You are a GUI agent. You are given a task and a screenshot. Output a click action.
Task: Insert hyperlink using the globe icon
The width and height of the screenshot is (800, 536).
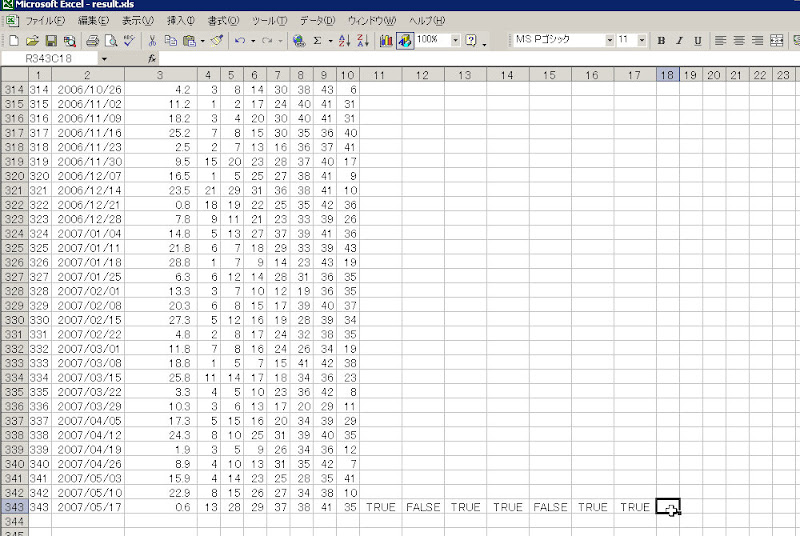coord(299,40)
